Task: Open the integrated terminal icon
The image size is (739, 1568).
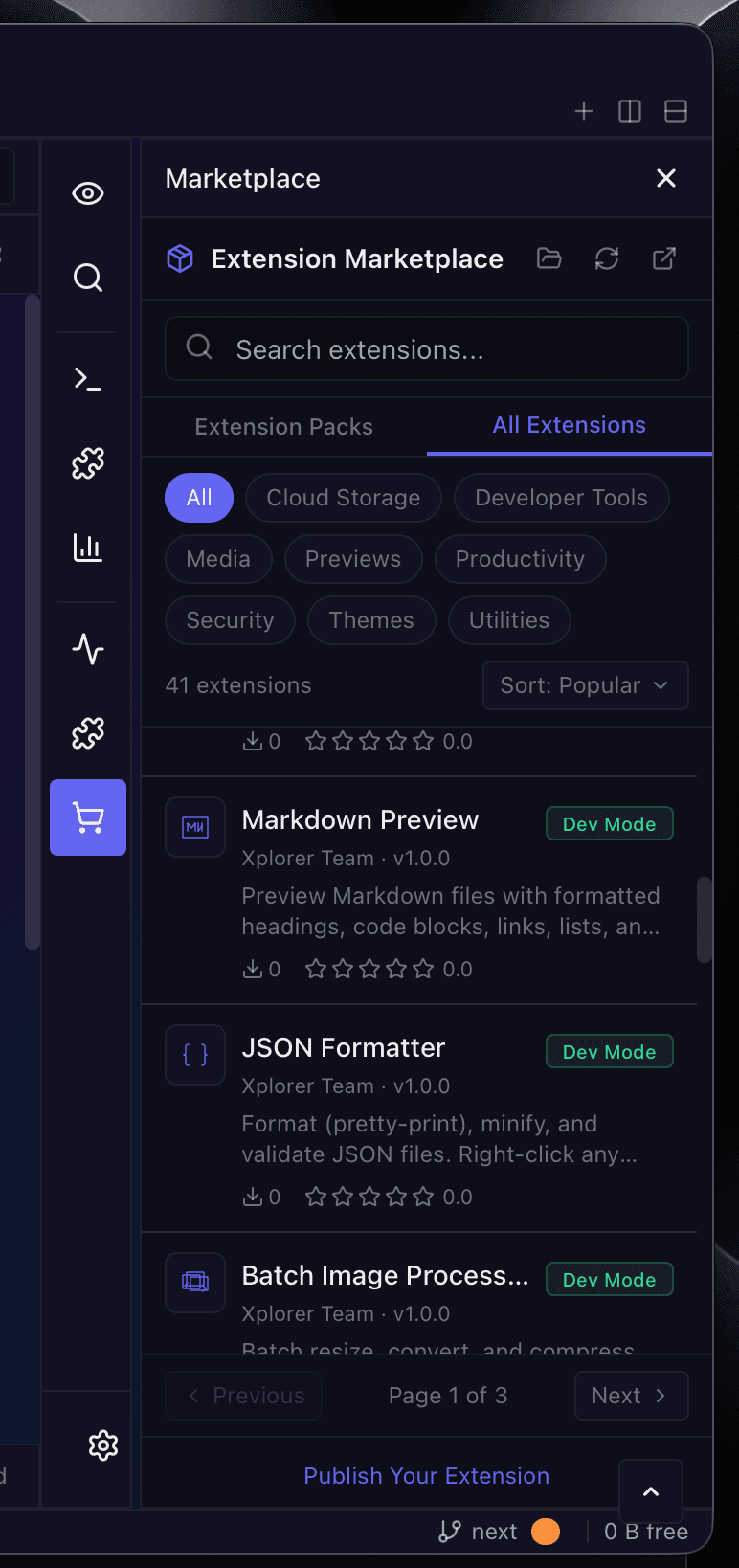Action: pos(87,378)
